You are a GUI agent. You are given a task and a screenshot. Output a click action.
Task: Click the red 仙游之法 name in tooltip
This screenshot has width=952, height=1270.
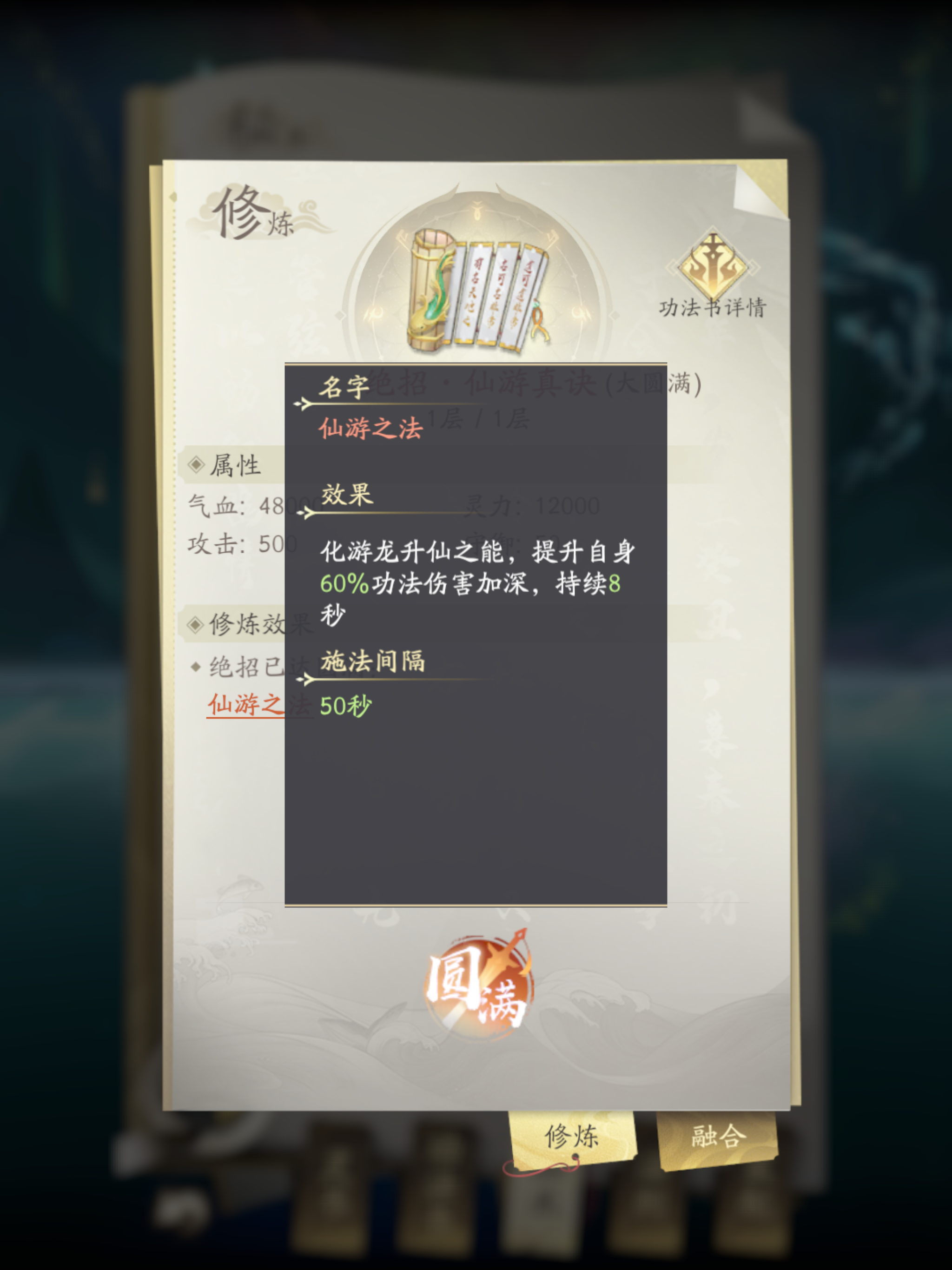click(x=371, y=428)
